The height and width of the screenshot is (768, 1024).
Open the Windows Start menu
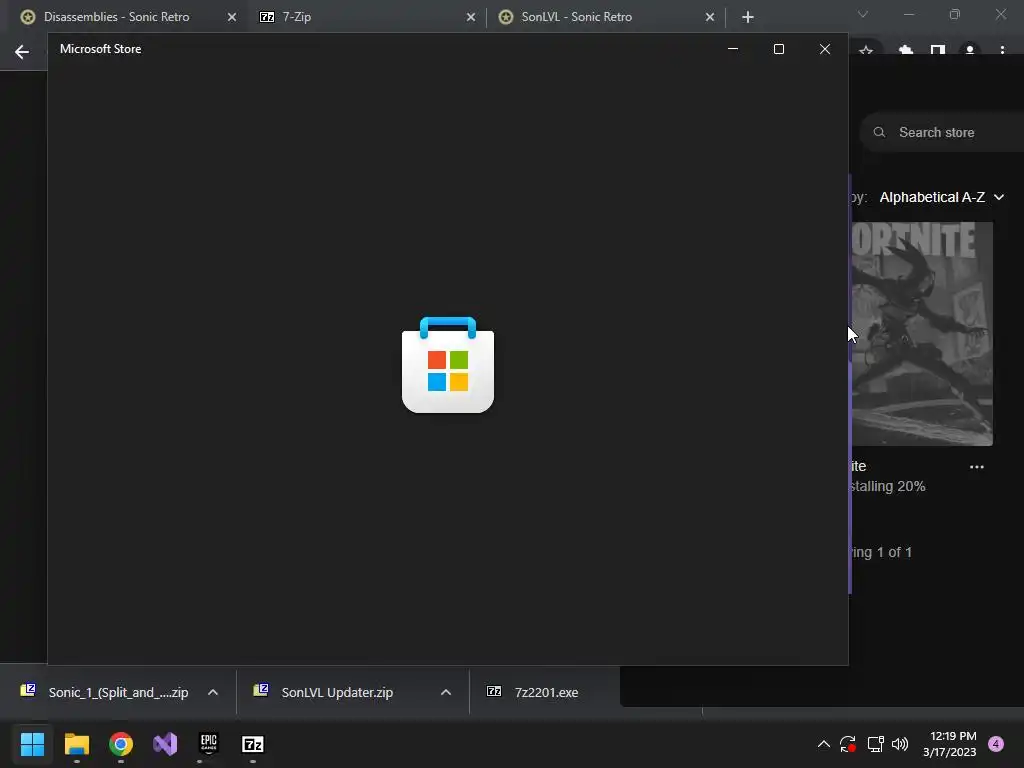32,744
